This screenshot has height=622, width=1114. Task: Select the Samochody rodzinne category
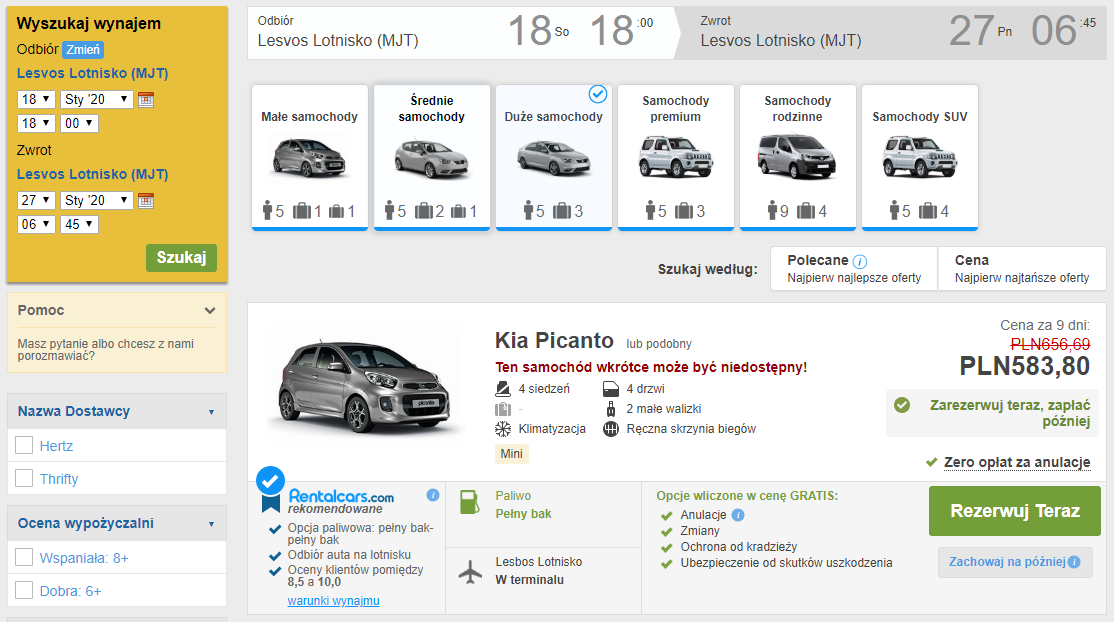tap(798, 157)
